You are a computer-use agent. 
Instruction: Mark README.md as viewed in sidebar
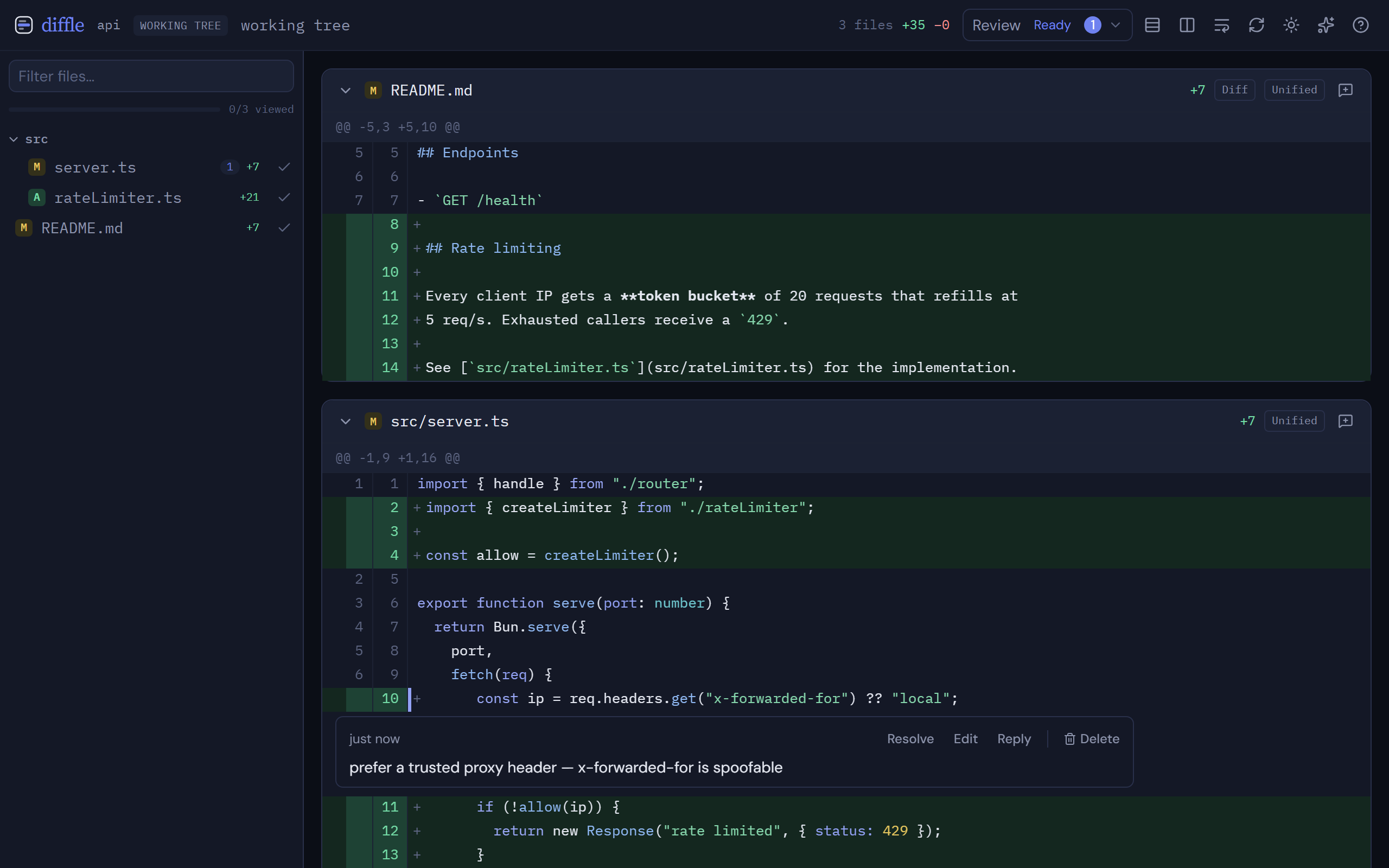[284, 228]
